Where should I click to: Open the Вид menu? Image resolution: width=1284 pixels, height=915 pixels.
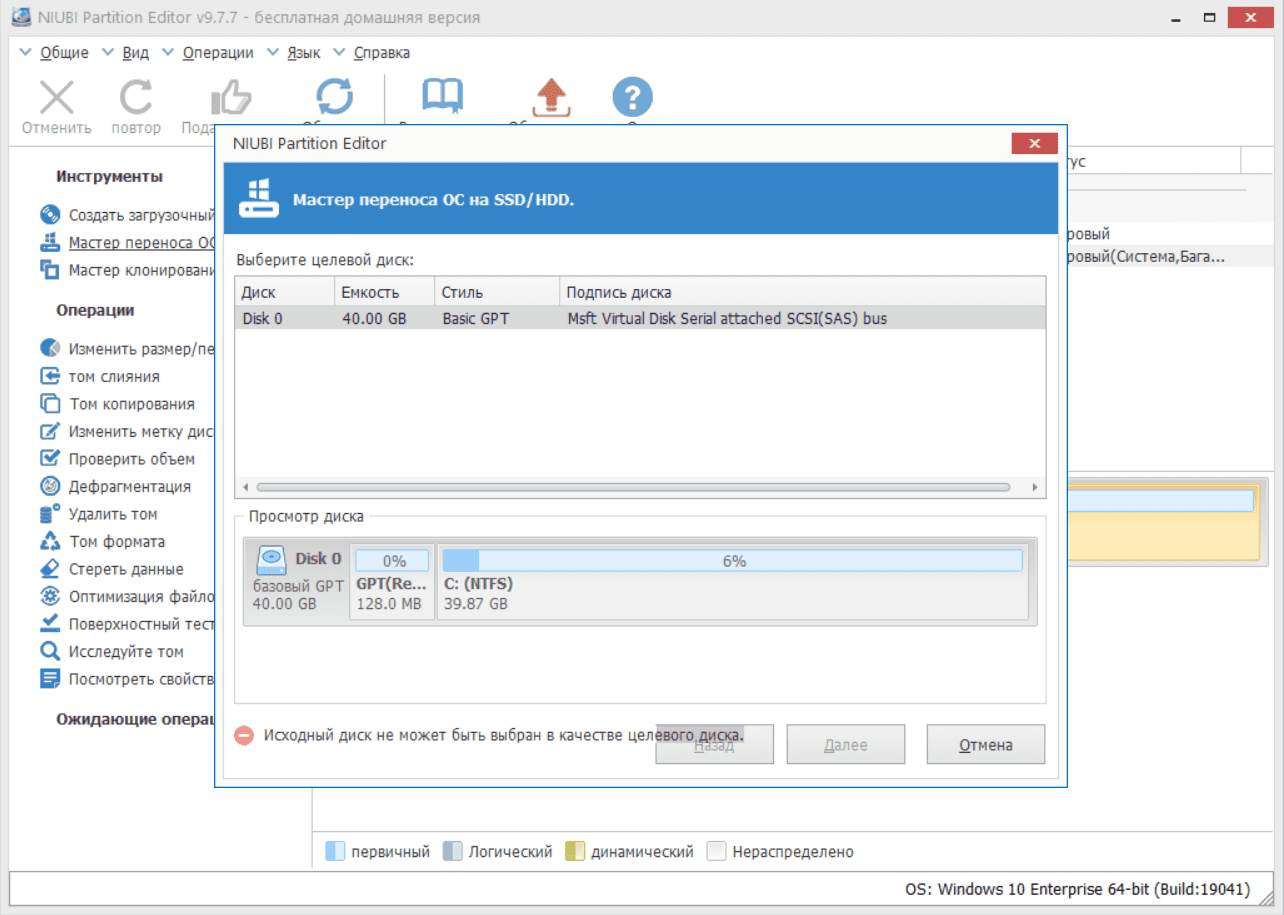[x=135, y=53]
